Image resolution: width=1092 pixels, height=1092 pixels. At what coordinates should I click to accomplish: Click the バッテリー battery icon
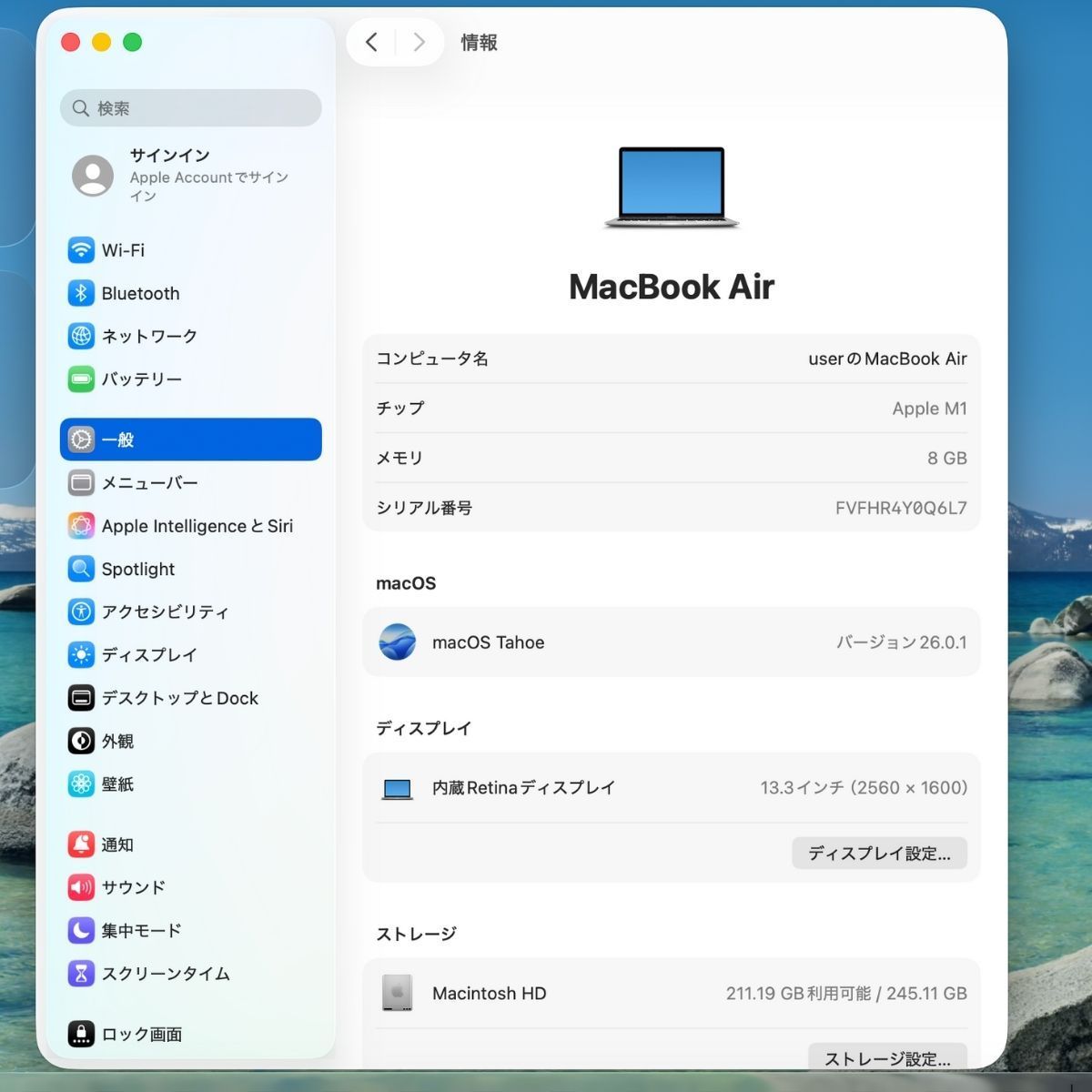pos(81,379)
